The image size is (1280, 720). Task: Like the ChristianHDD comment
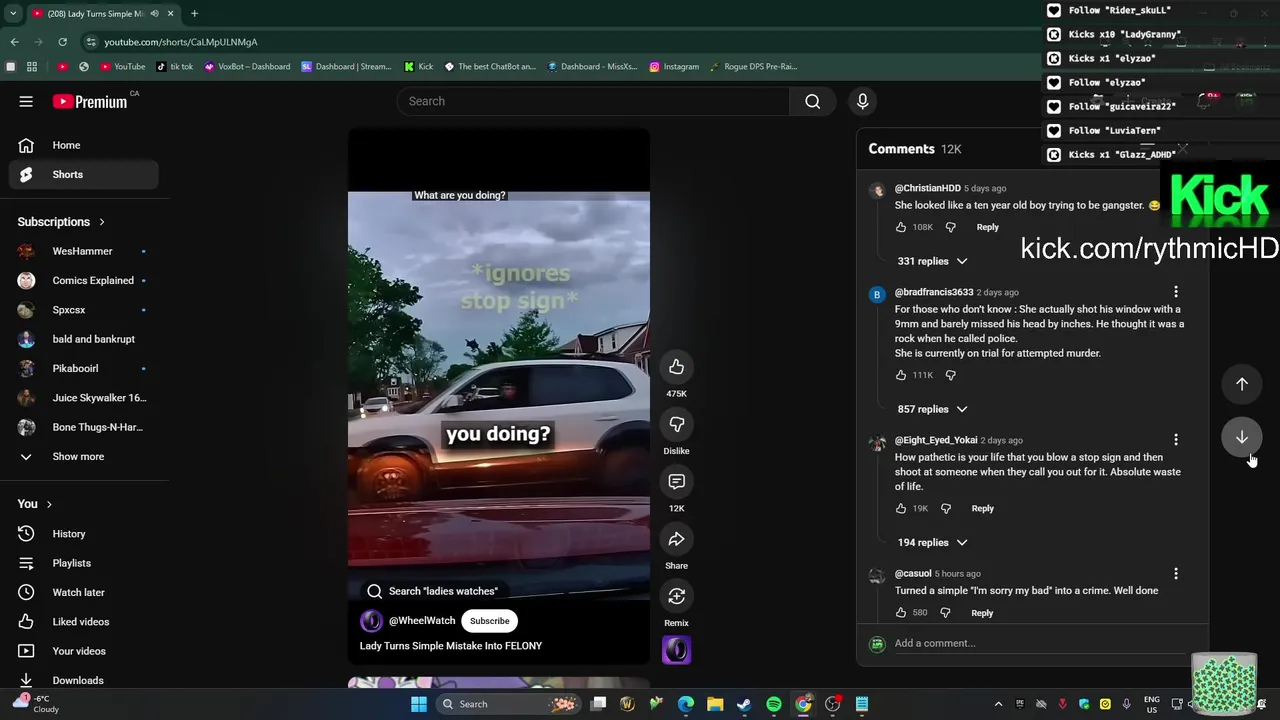coord(901,227)
